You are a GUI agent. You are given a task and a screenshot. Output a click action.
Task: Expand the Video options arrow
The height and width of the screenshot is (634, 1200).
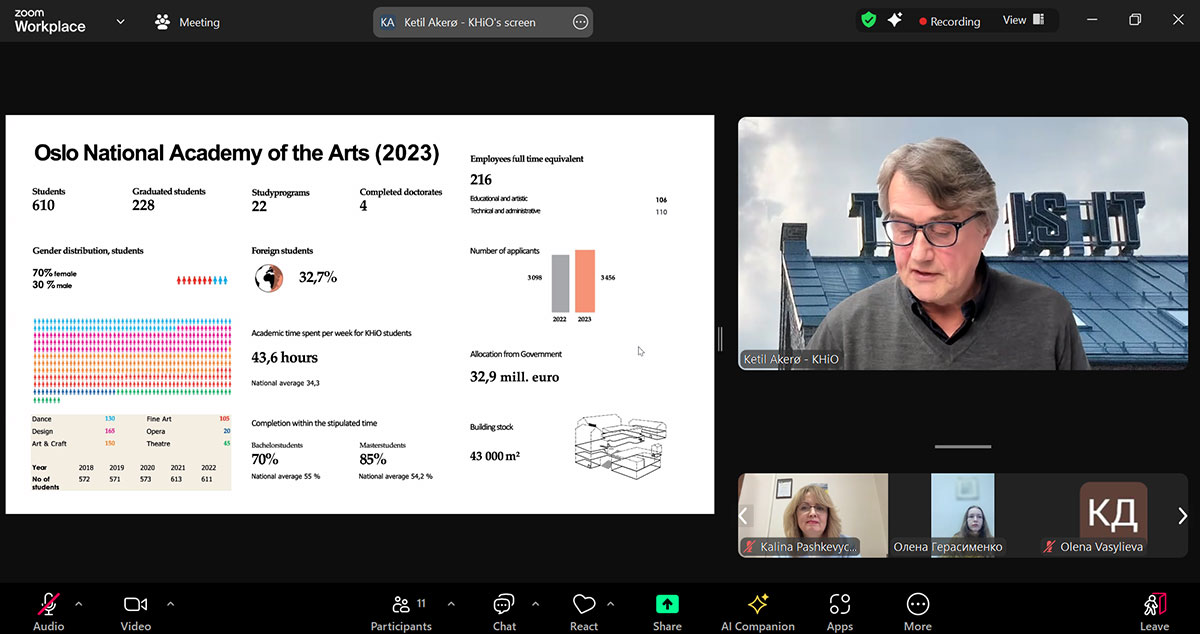coord(170,604)
